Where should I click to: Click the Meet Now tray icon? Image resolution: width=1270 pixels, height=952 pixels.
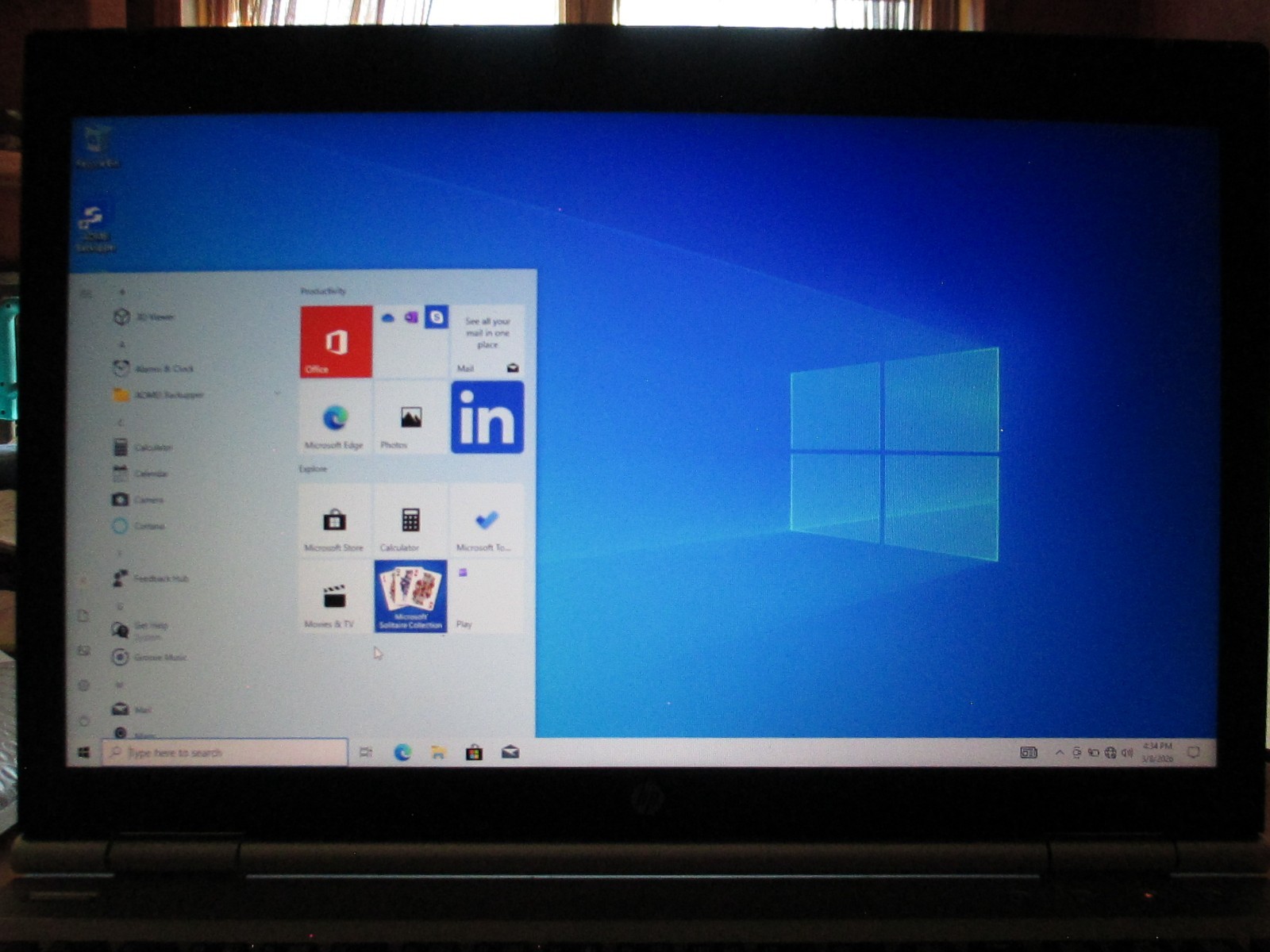point(1076,752)
